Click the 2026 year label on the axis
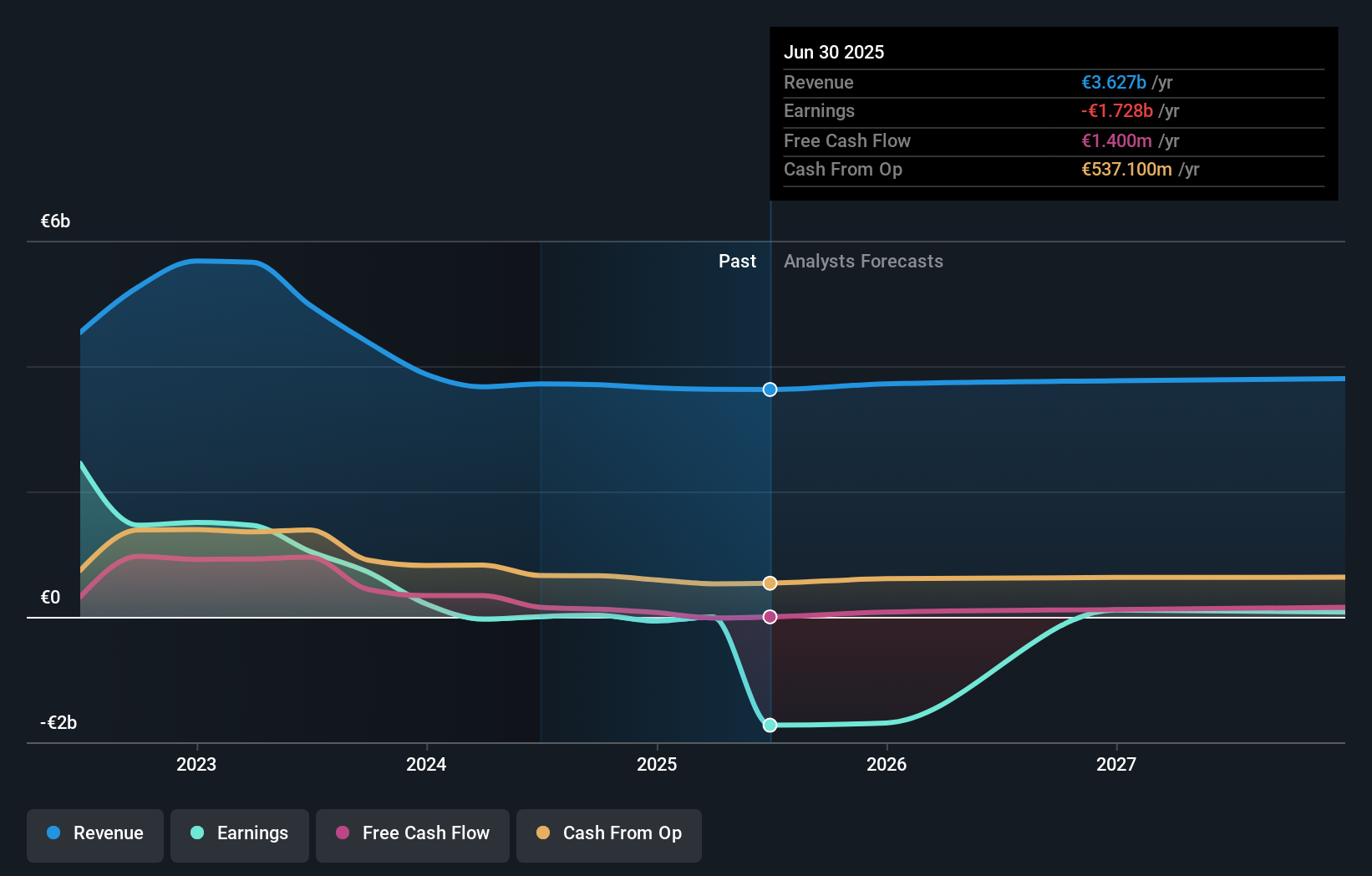 point(887,763)
